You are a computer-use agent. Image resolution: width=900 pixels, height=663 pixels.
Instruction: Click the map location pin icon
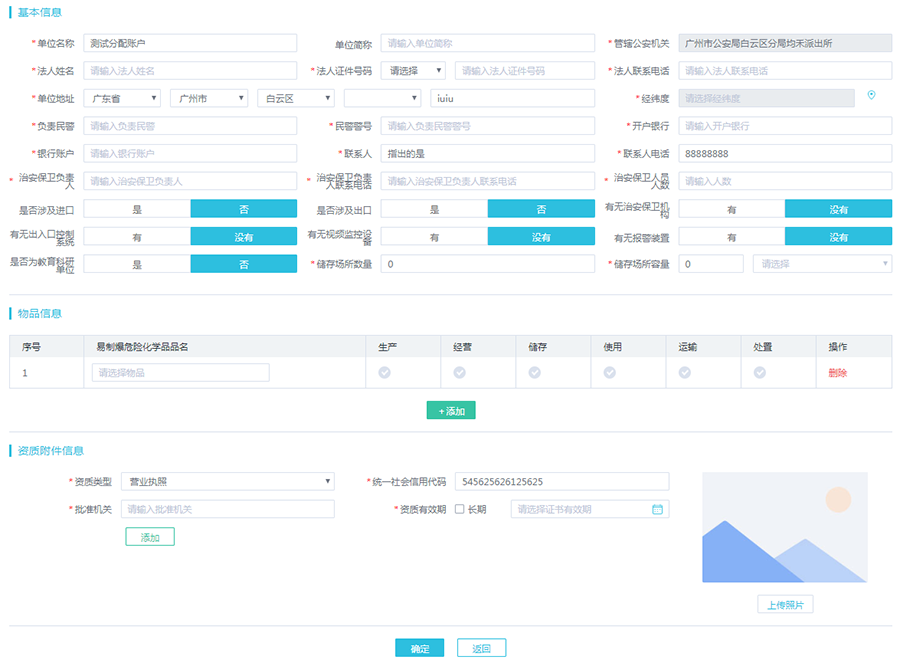pos(871,96)
